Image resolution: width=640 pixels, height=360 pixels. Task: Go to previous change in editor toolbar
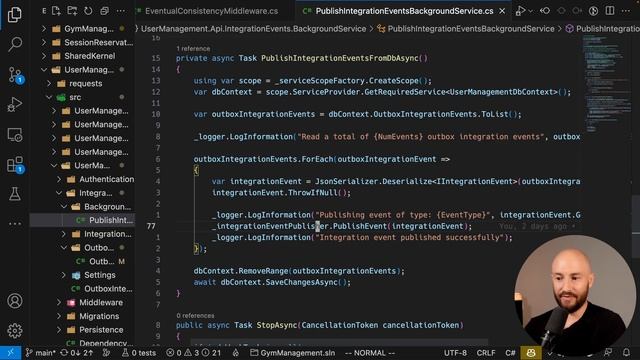545,11
